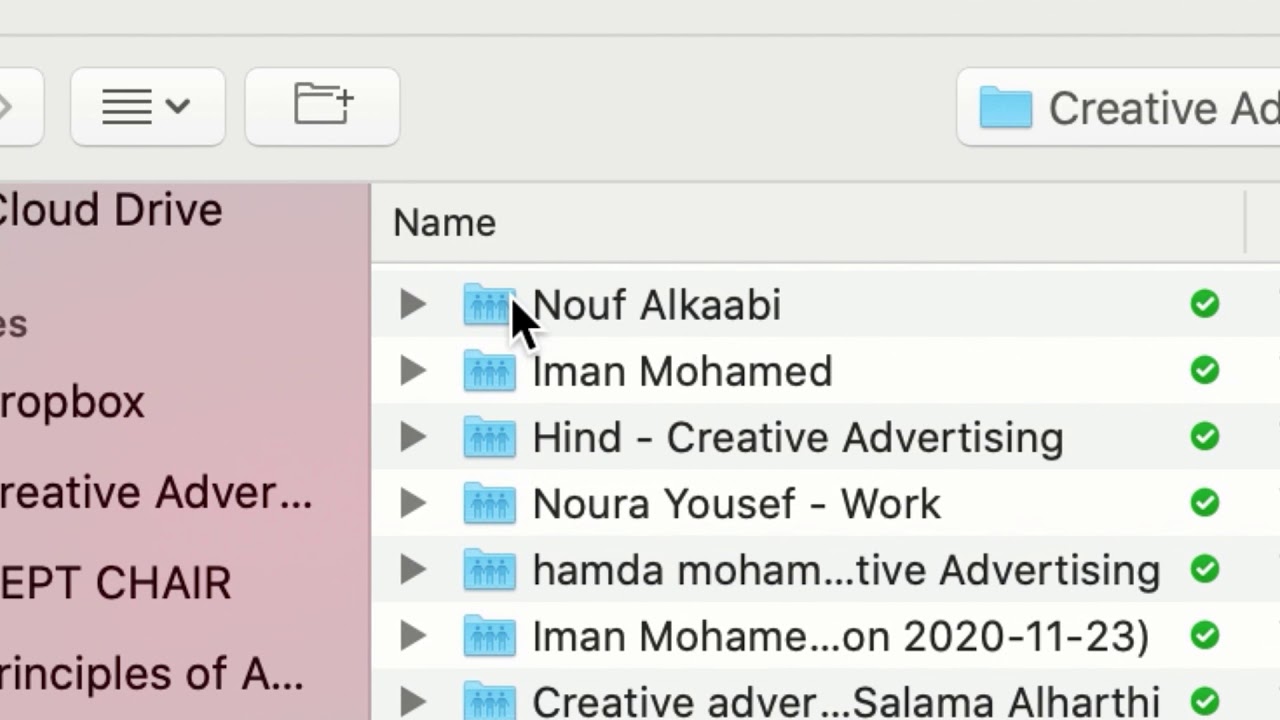Select Hind - Creative Advertising name text
The width and height of the screenshot is (1280, 720).
click(798, 438)
